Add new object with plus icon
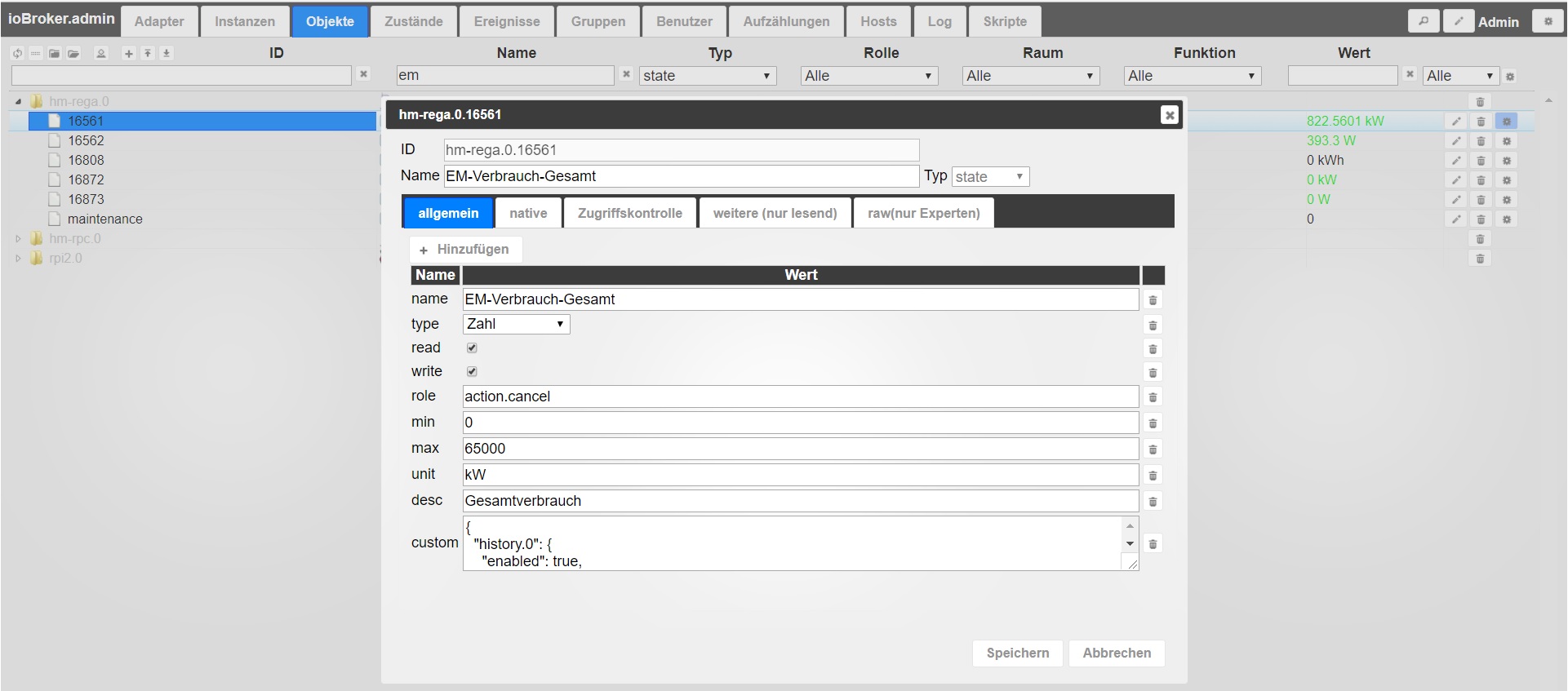The image size is (1568, 691). tap(128, 53)
